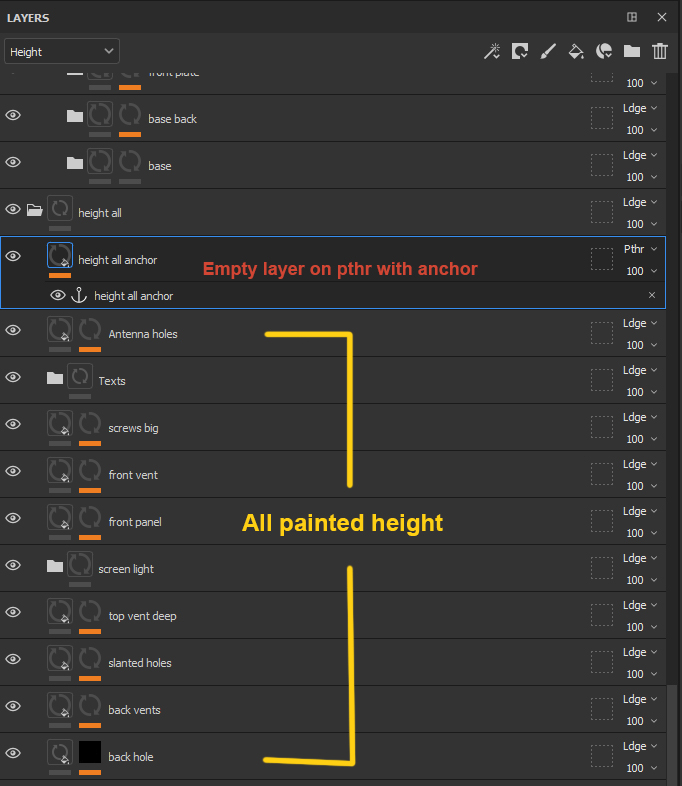Click the geometry mask box of back vents
The width and height of the screenshot is (682, 786).
pos(602,709)
